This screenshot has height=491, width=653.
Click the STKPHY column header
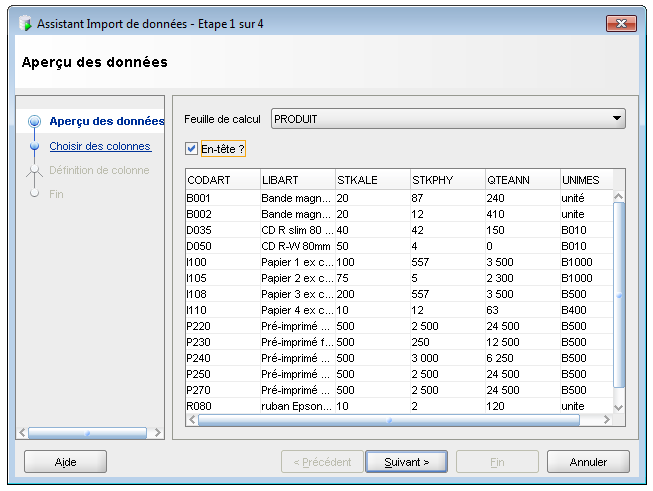(446, 180)
